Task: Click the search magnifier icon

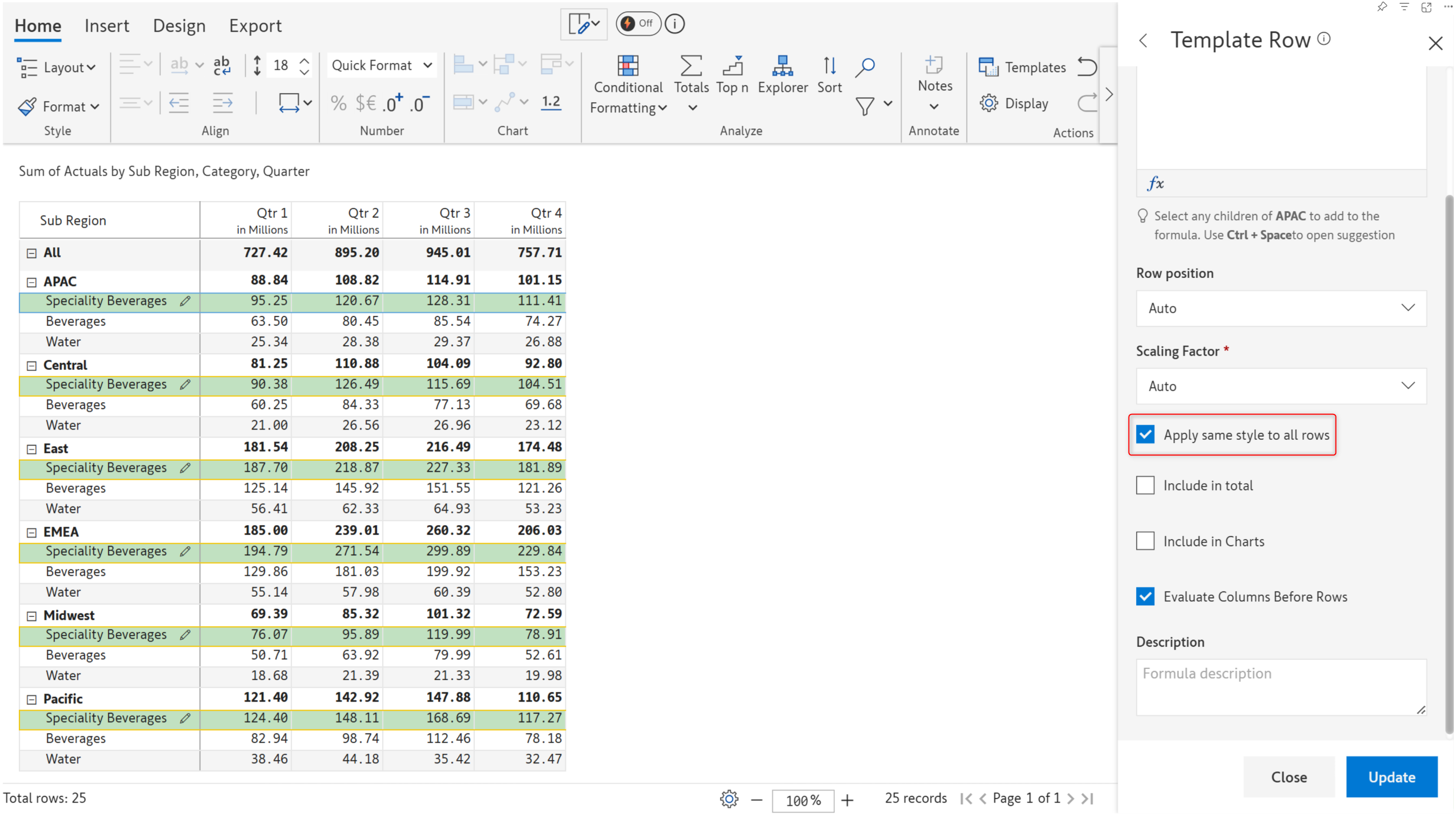Action: pos(865,67)
